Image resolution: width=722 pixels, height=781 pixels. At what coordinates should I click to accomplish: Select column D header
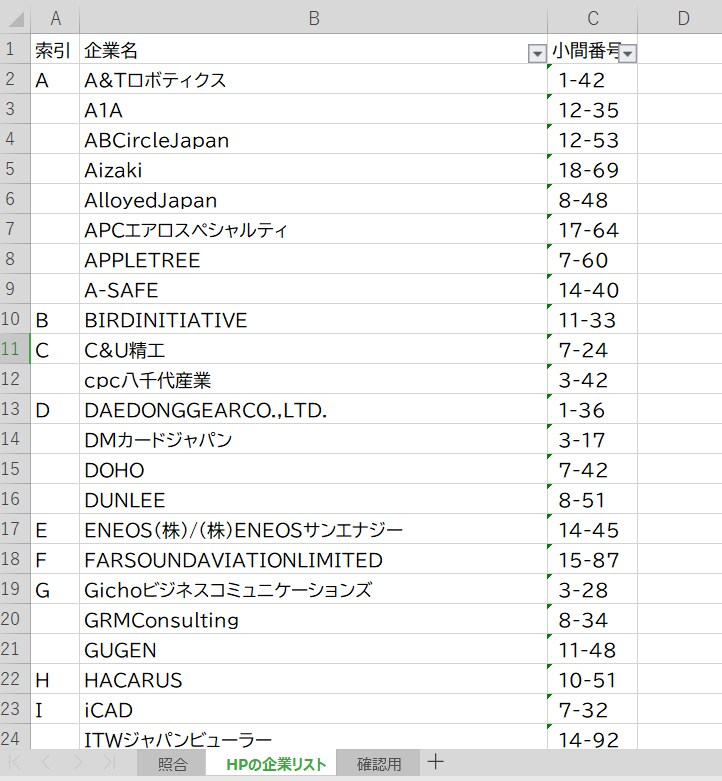[x=683, y=18]
